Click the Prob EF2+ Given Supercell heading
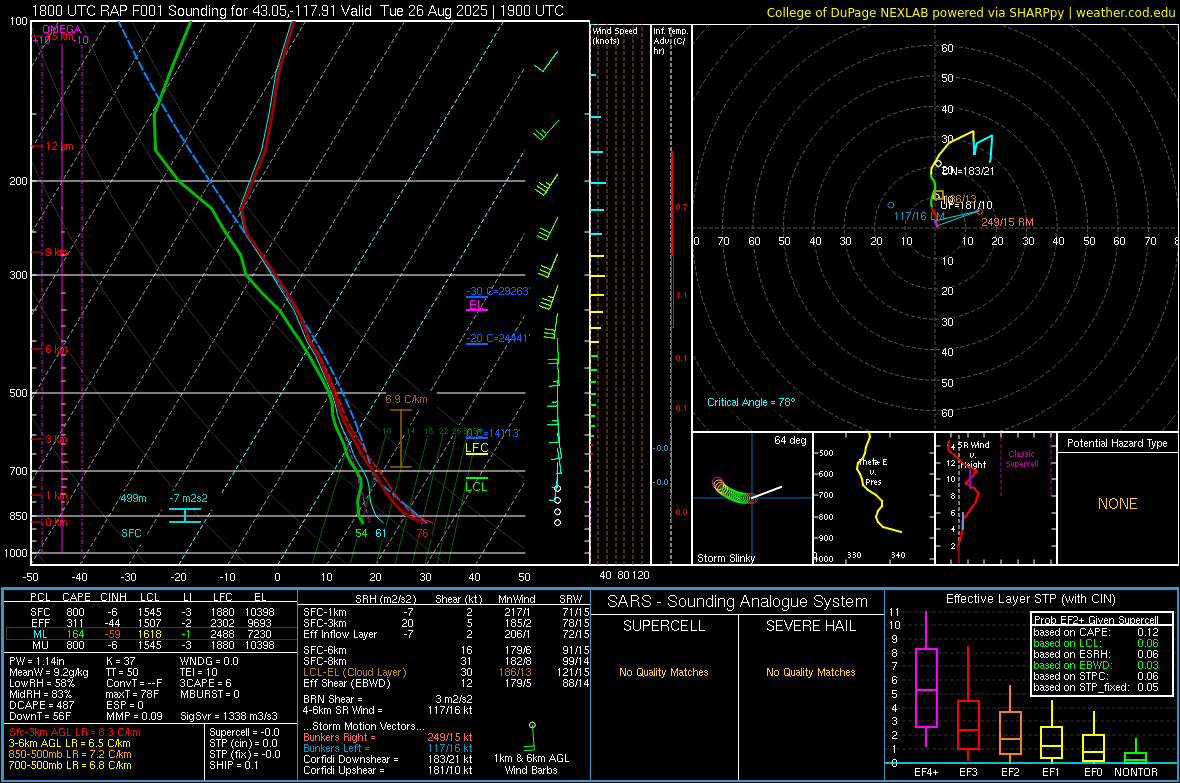 [1096, 620]
